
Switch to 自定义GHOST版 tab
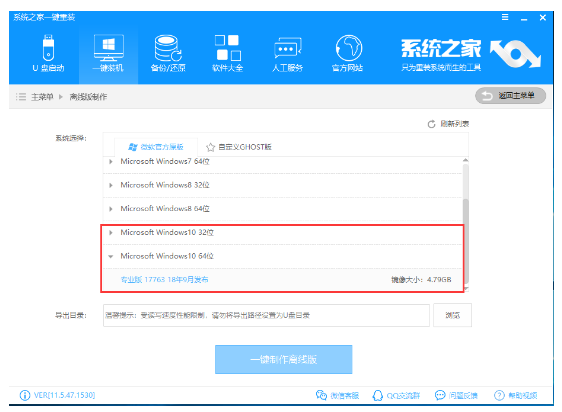tap(239, 147)
